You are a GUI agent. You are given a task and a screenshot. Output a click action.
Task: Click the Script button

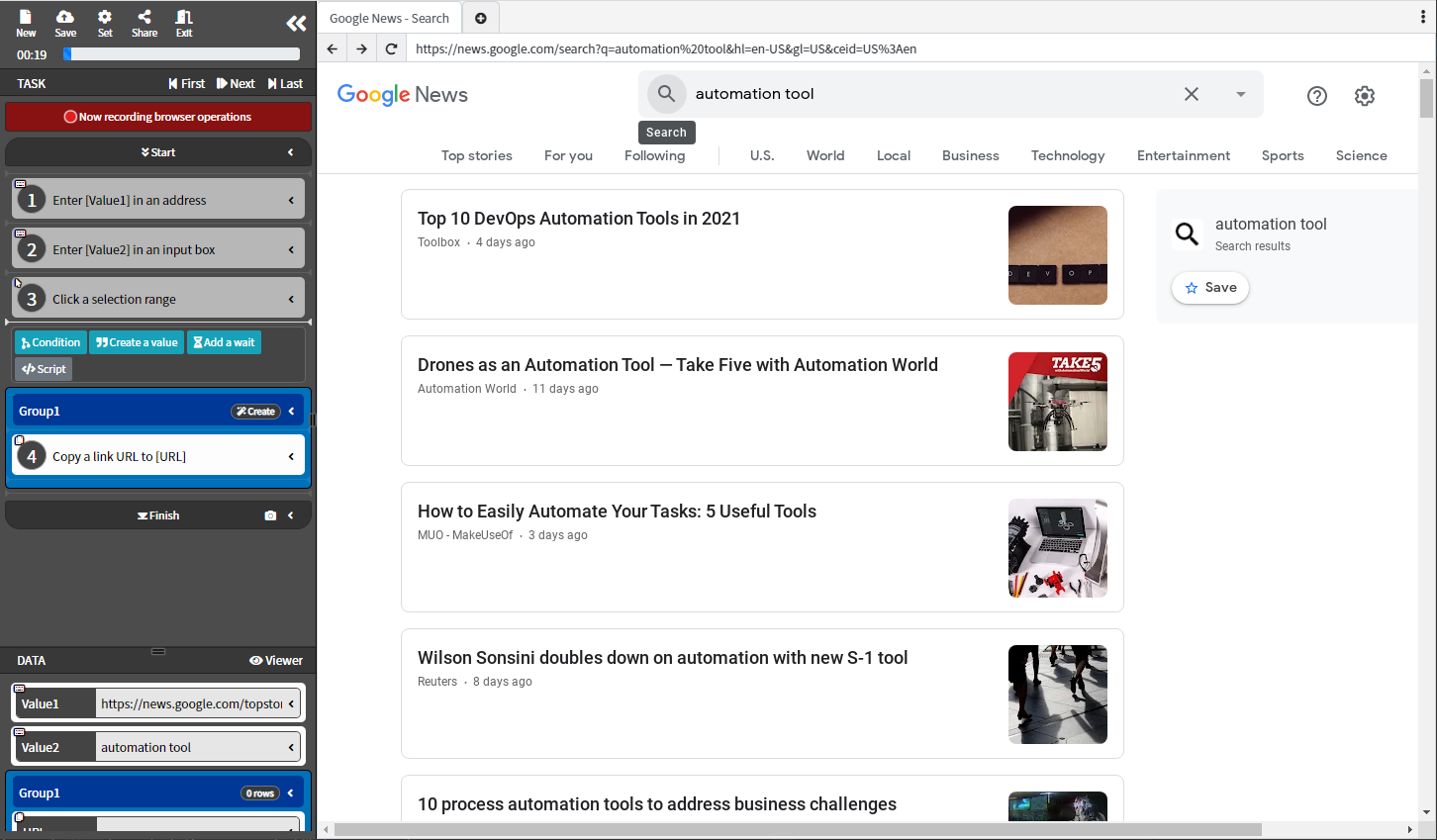pos(44,369)
